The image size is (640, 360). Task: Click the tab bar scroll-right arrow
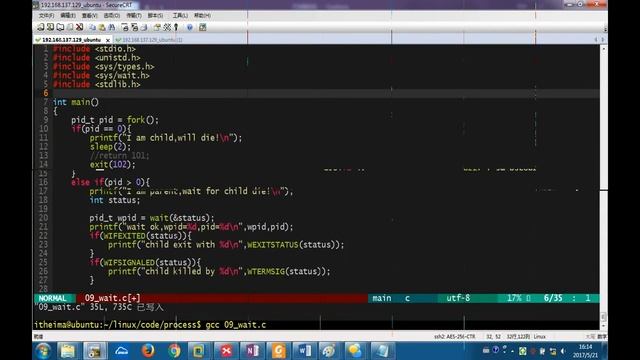tap(602, 40)
